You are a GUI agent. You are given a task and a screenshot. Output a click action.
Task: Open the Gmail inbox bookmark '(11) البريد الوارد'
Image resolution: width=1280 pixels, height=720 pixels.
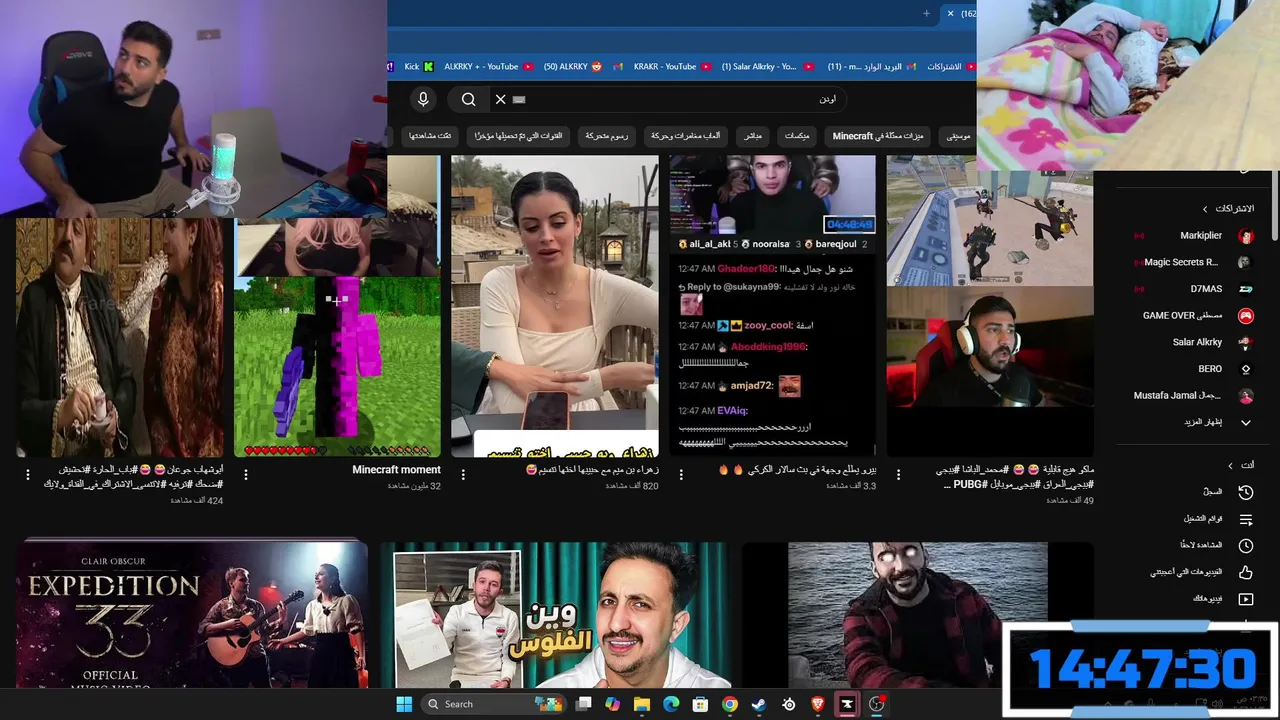tap(871, 67)
